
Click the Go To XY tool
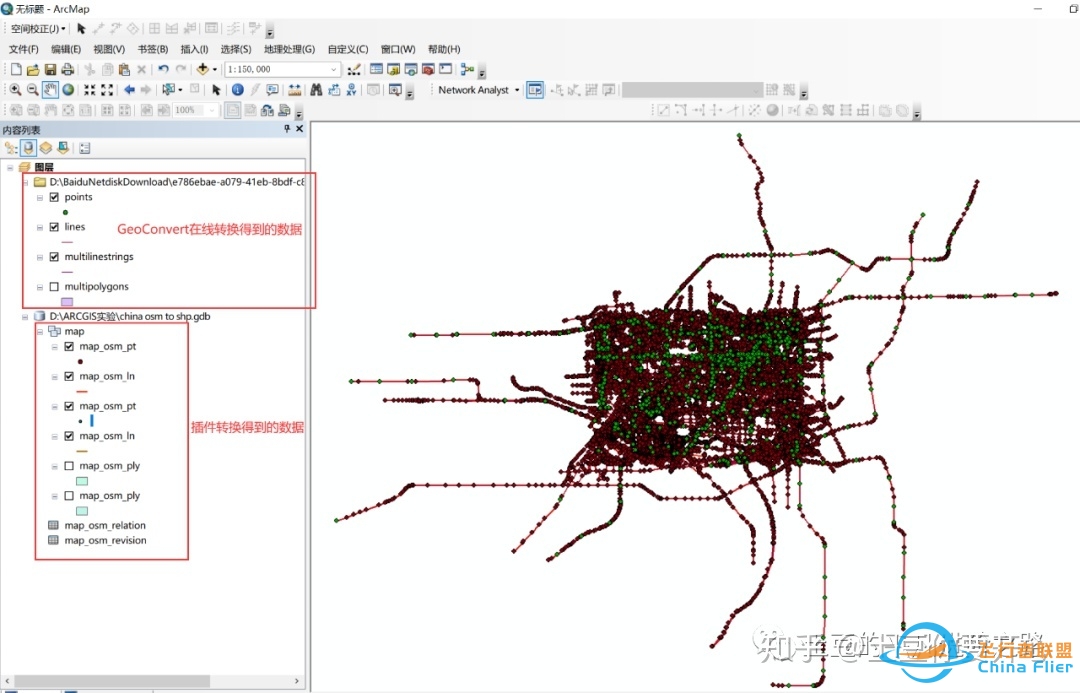pos(351,90)
